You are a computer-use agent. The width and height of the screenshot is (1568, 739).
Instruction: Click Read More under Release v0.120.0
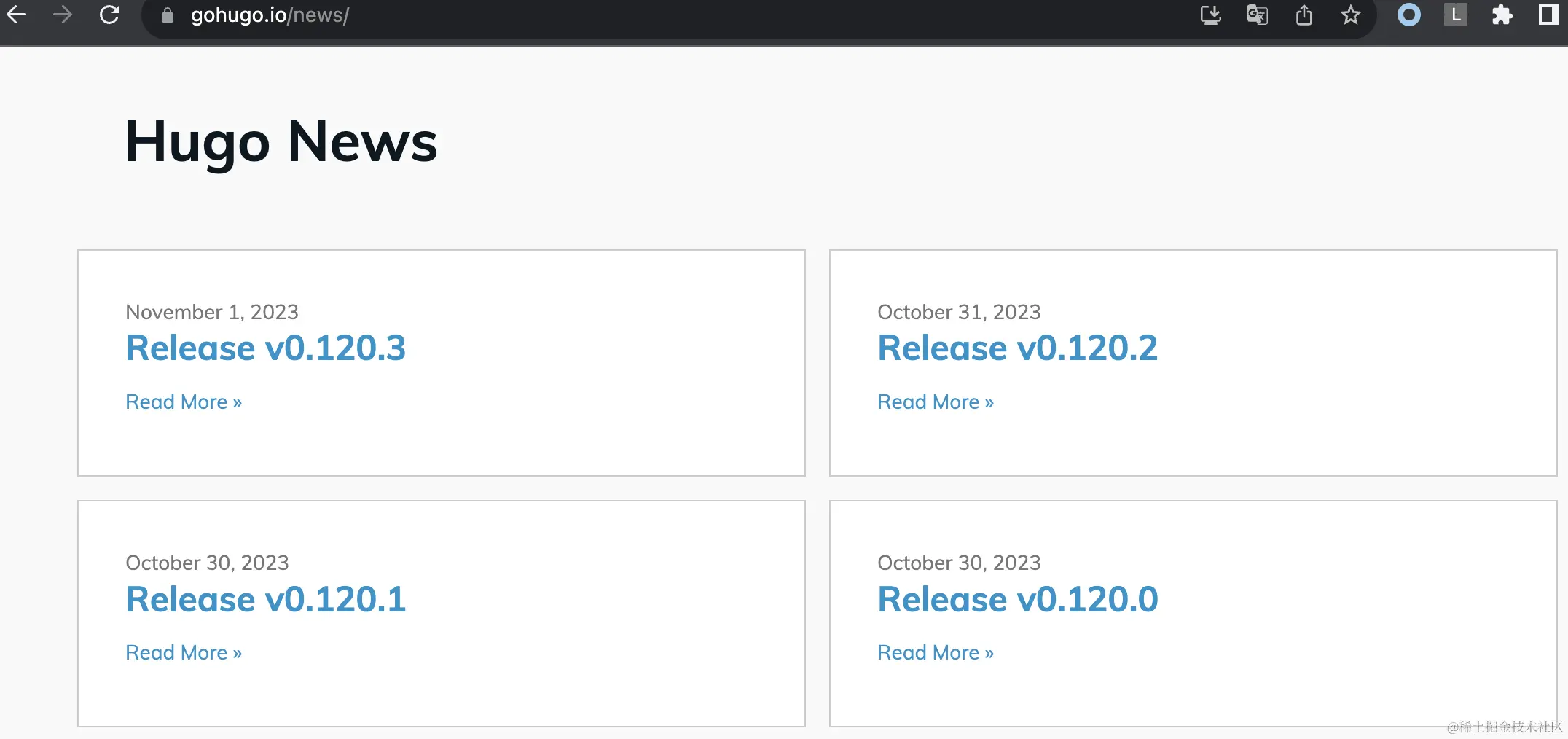tap(936, 652)
